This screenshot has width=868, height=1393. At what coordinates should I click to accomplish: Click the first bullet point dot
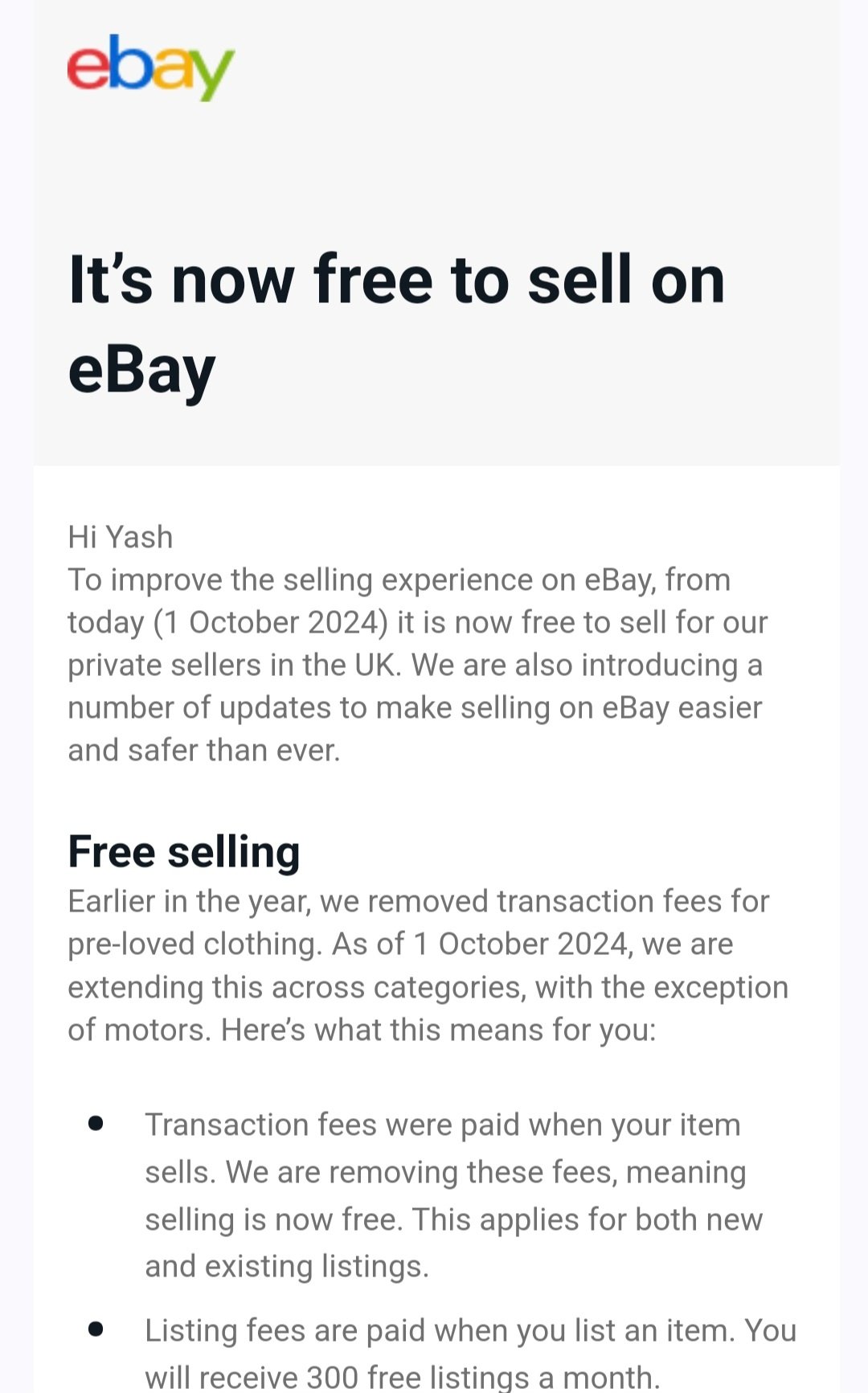coord(96,1124)
